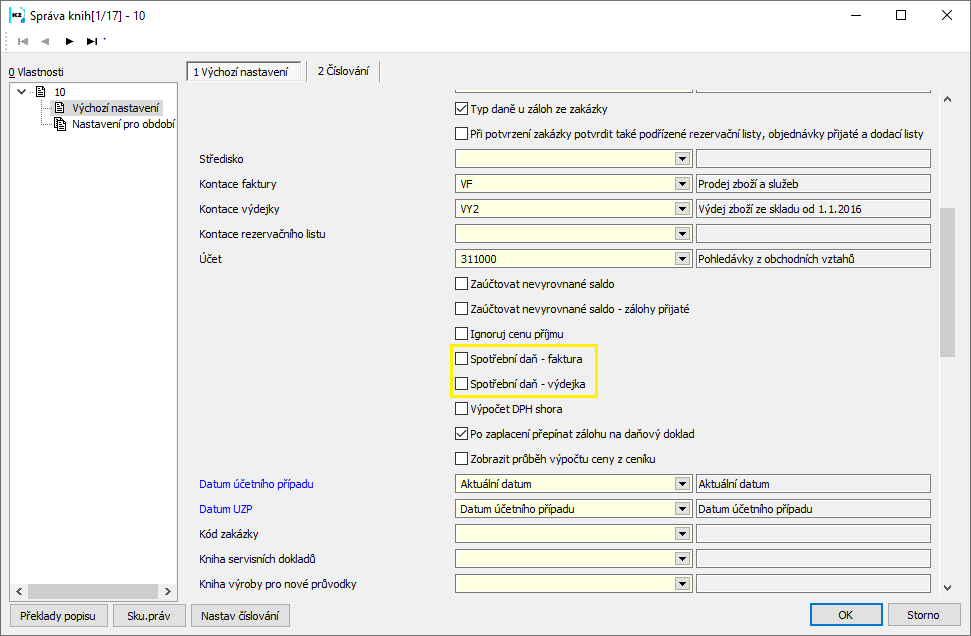
Task: Expand the Kontace výdejky dropdown
Action: click(682, 209)
